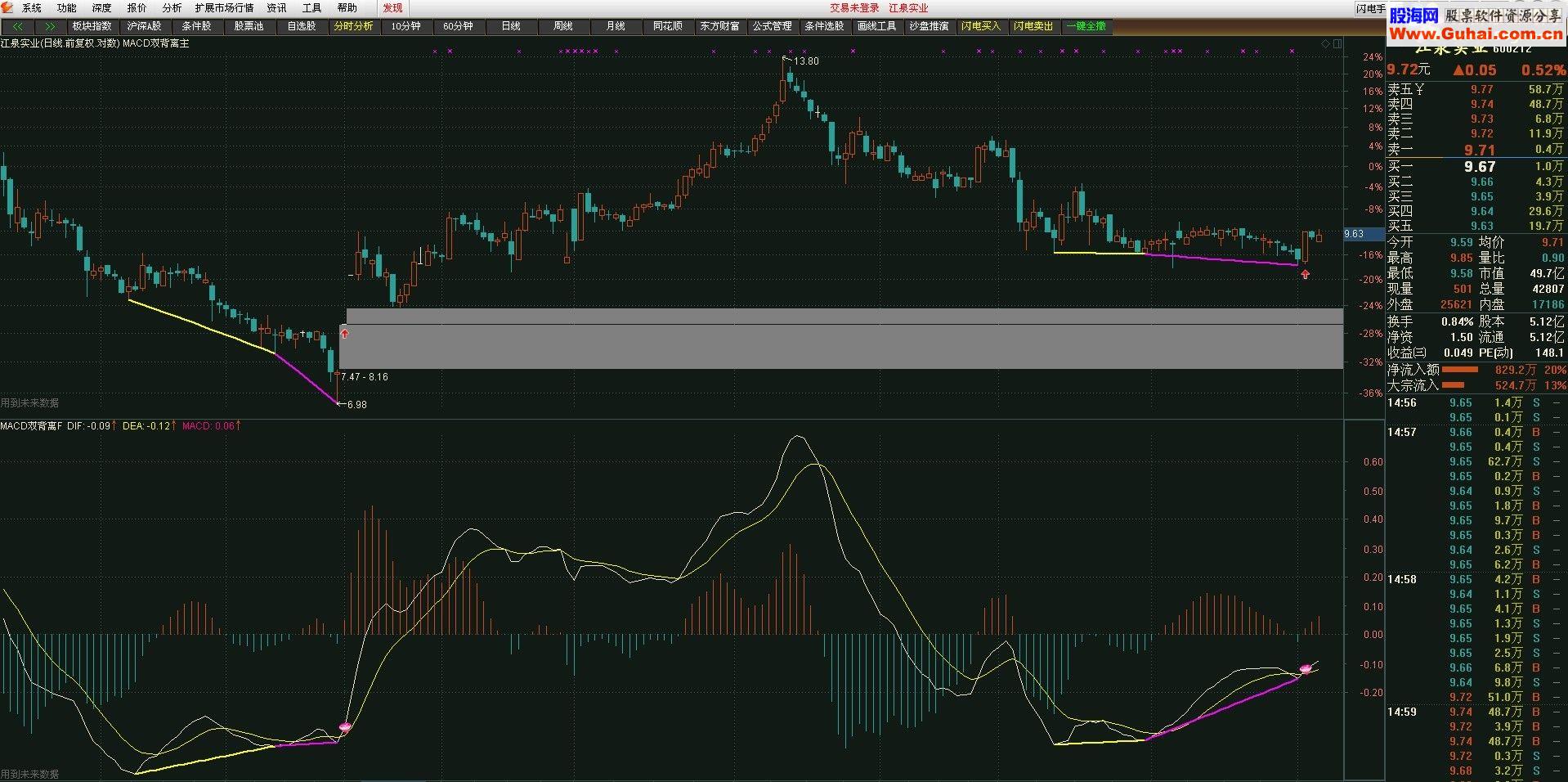Click the 买一 price 9.67
The width and height of the screenshot is (1568, 782).
[x=1480, y=167]
